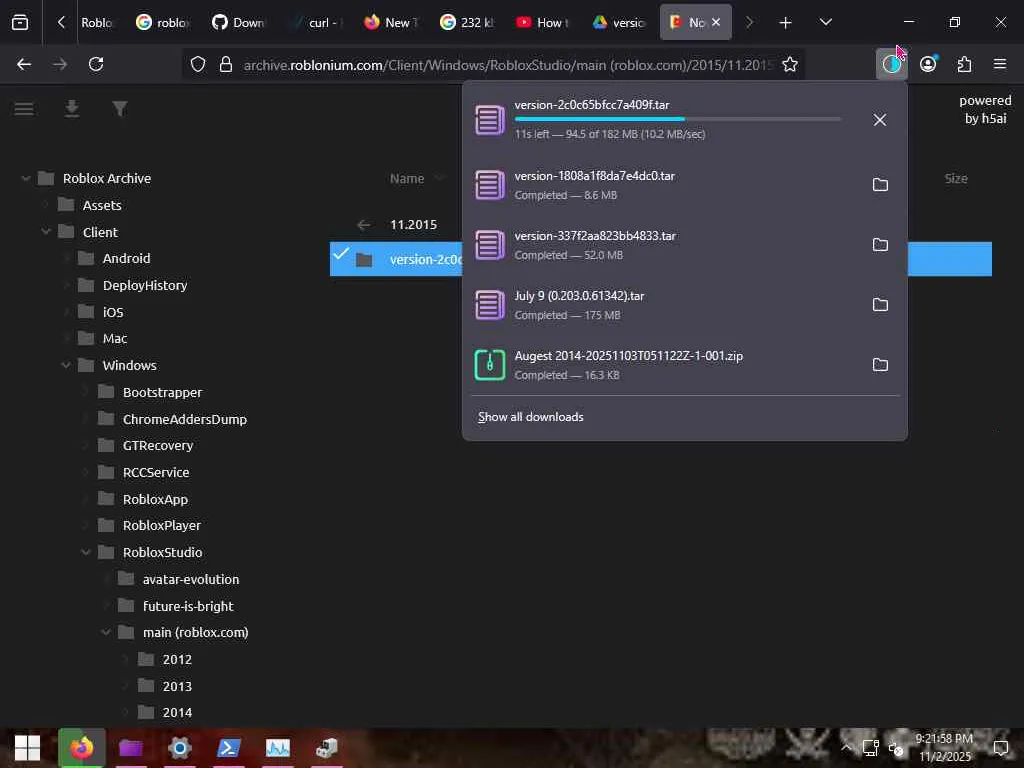The width and height of the screenshot is (1024, 768).
Task: Open the ChromeAddersDump folder
Action: click(172, 419)
